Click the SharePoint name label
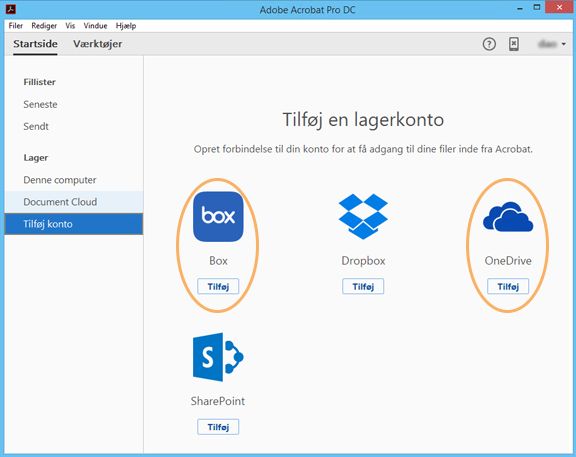Screen dimensions: 576x457 218,401
